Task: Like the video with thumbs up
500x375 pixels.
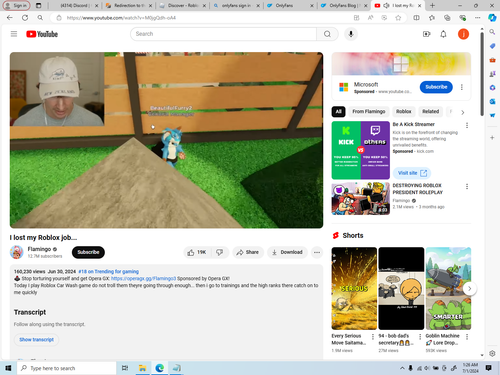Action: tap(197, 252)
